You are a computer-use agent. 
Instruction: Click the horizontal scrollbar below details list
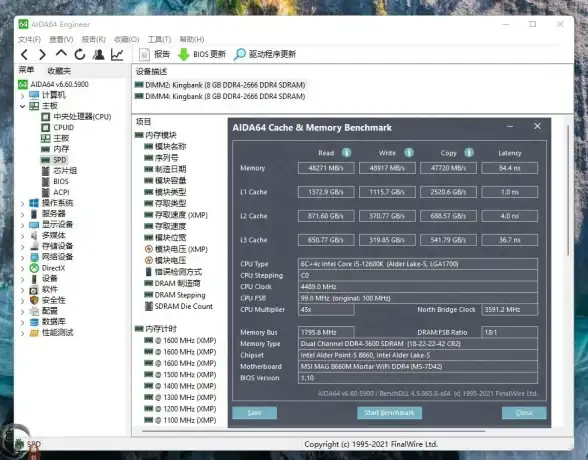click(314, 431)
